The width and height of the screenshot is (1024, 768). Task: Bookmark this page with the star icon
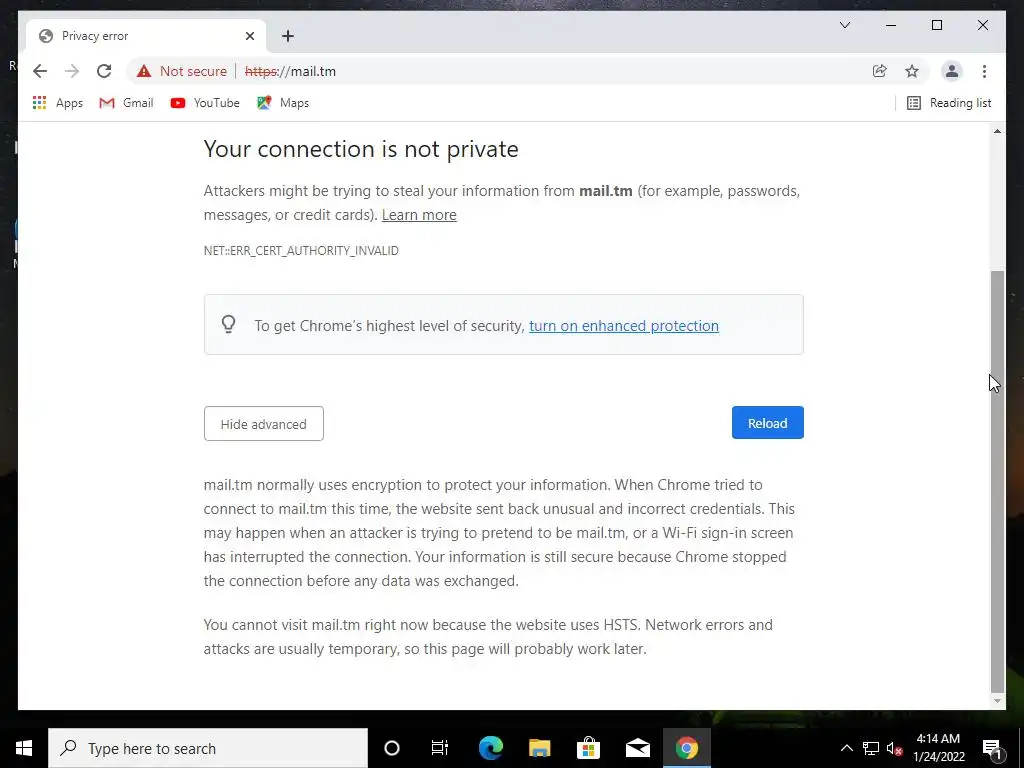click(x=912, y=71)
